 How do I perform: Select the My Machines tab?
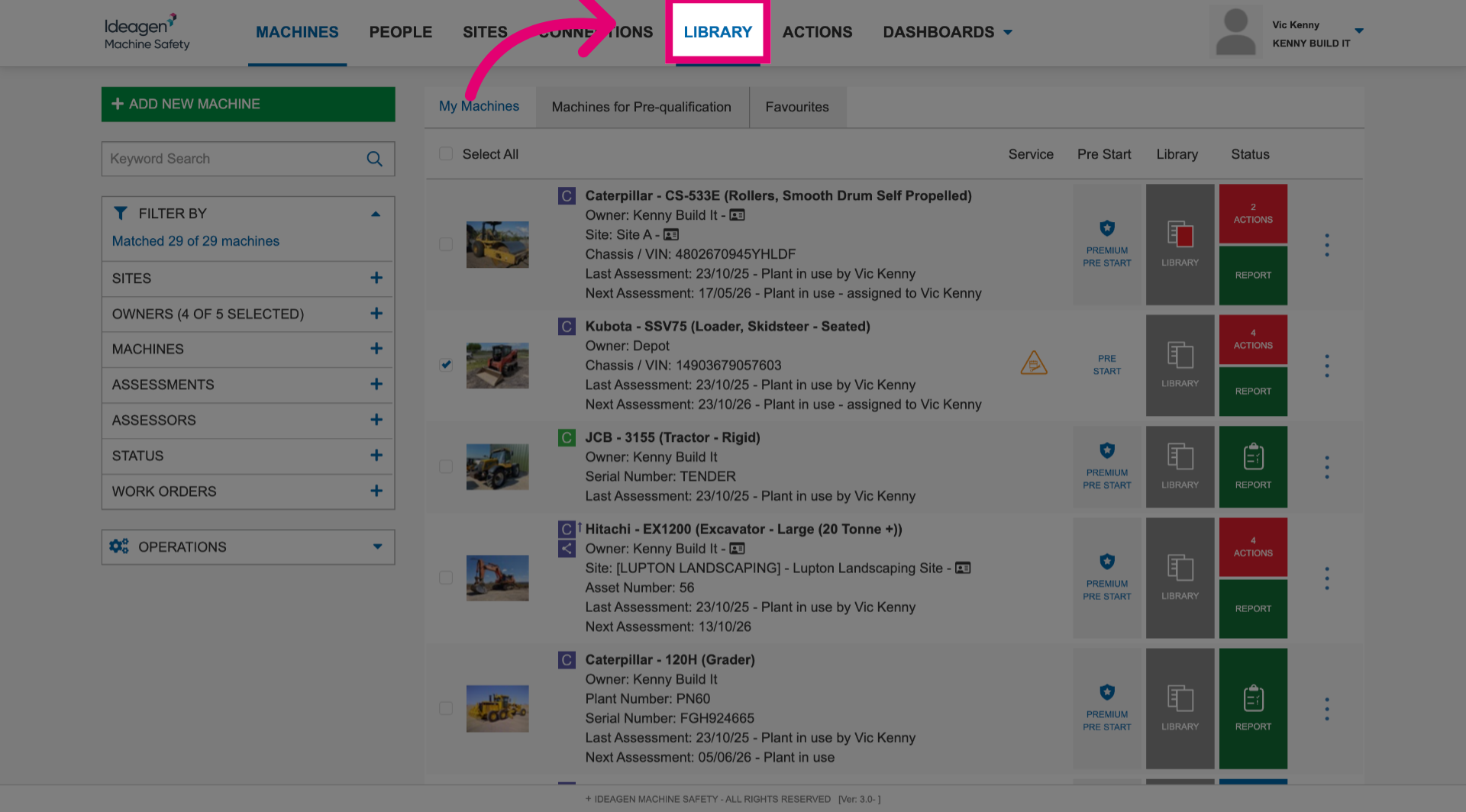click(479, 106)
